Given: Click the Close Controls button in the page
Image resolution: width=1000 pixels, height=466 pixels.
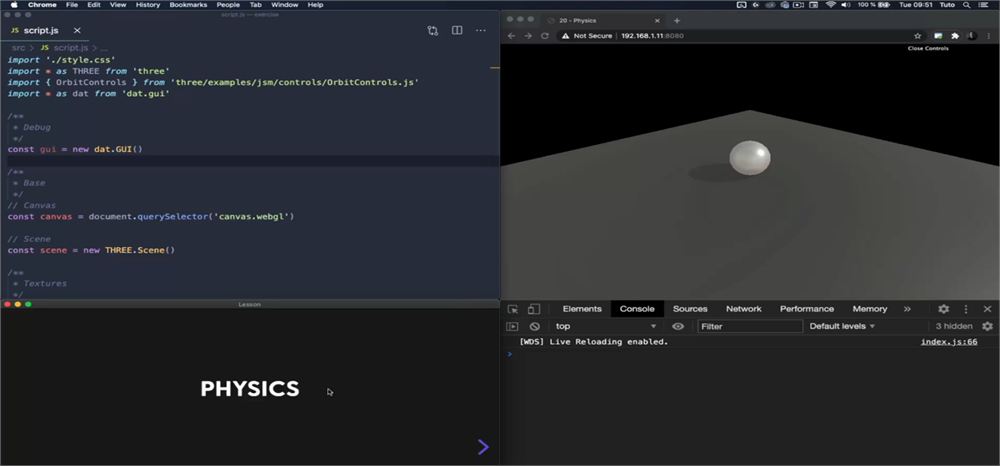Looking at the screenshot, I should [928, 48].
